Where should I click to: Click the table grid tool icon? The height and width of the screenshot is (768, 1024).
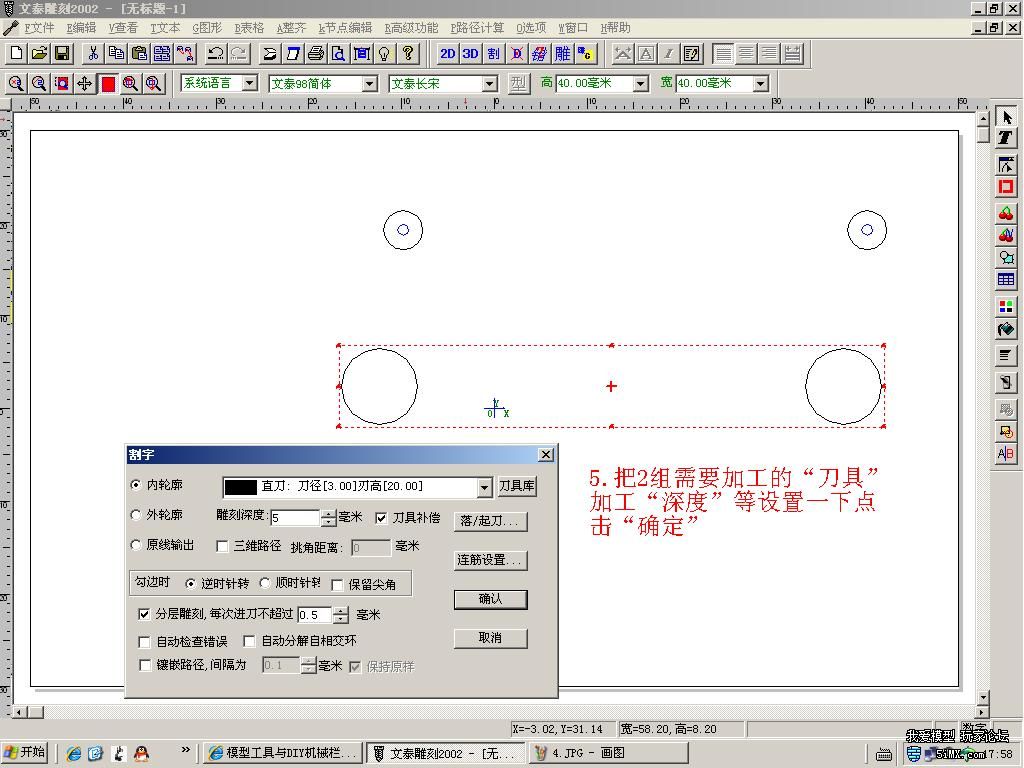1006,280
